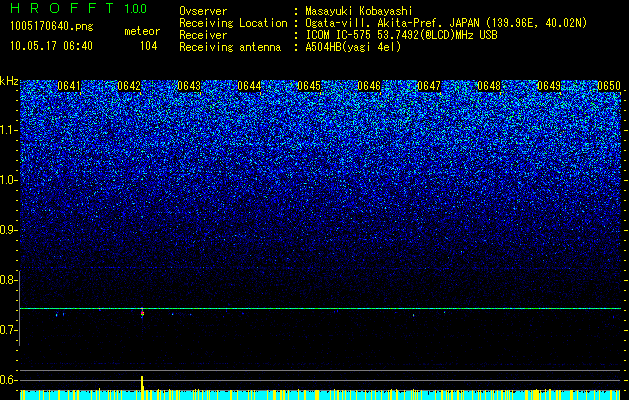Click the 0650 time marker
629x400 pixels.
609,86
